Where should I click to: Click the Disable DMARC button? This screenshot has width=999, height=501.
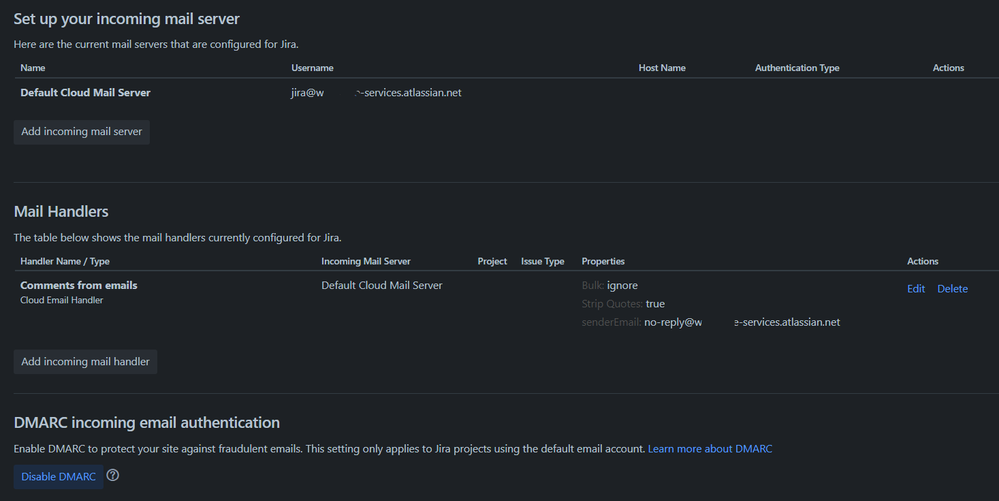pos(59,477)
